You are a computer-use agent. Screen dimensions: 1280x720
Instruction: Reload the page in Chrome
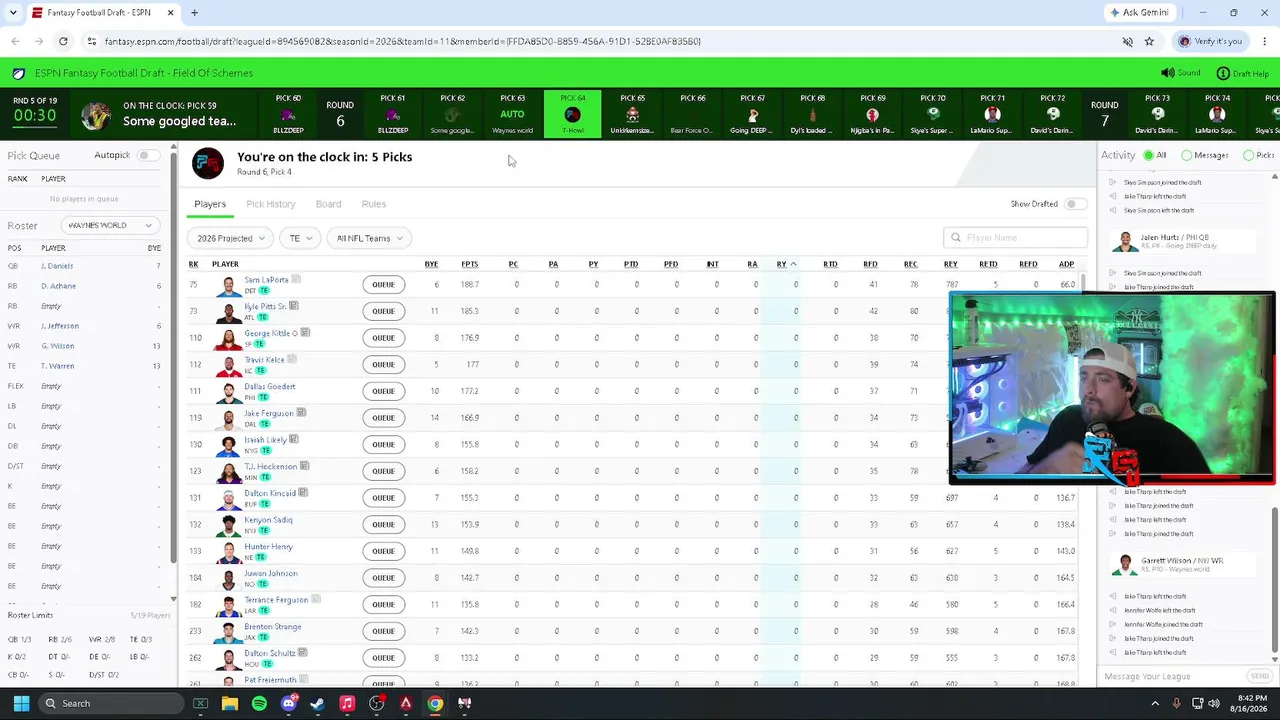click(x=63, y=41)
